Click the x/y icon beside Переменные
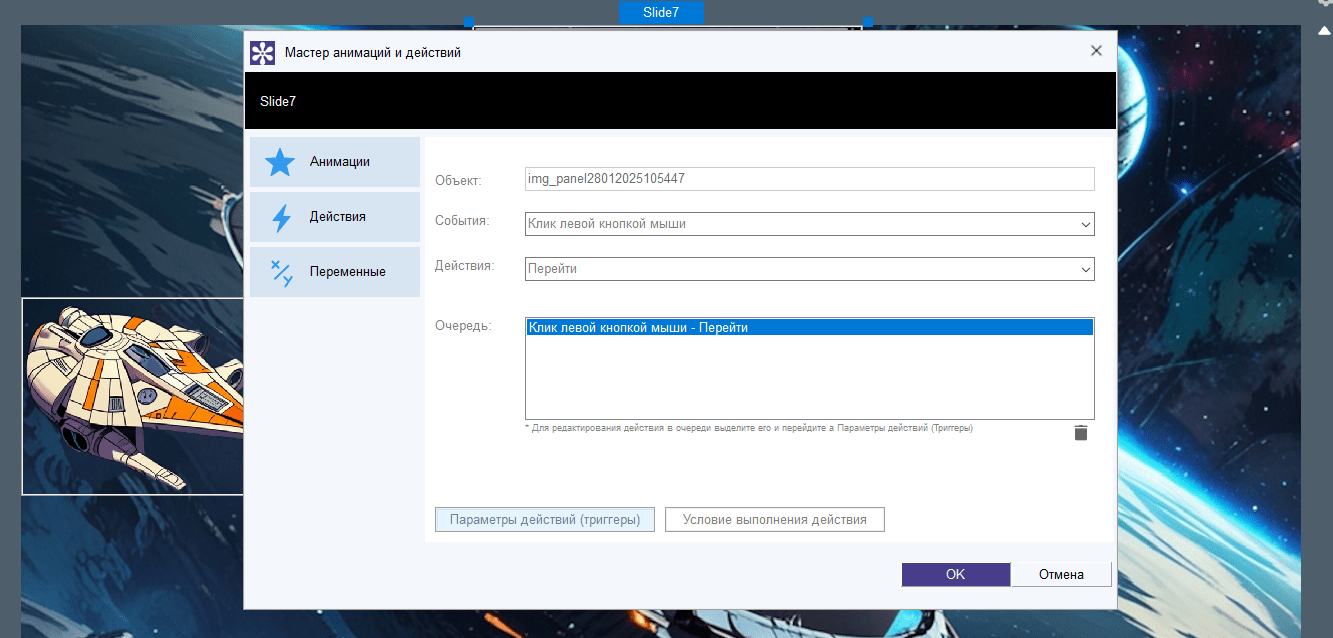The image size is (1333, 638). 281,272
